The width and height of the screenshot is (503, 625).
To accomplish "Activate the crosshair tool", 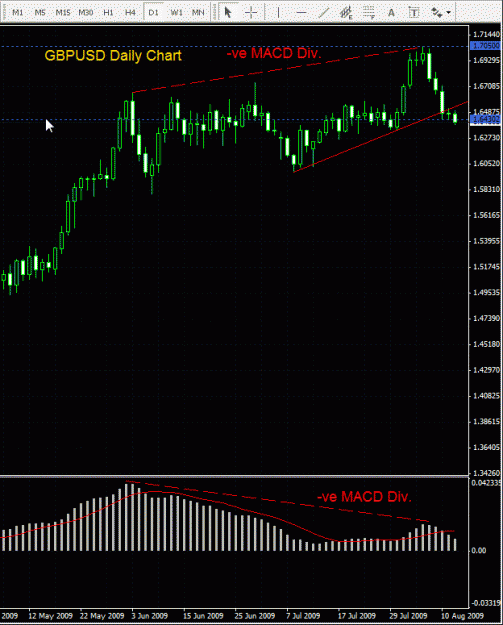I will (251, 13).
